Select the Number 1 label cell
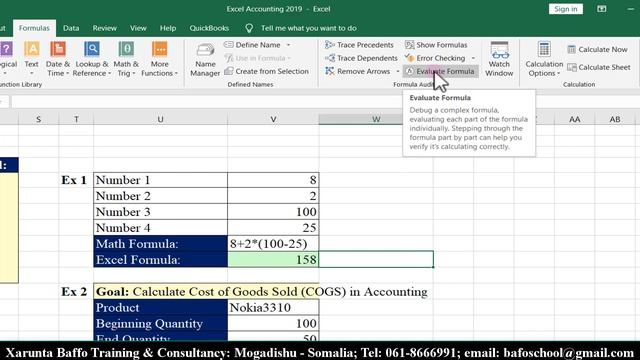 coord(160,180)
